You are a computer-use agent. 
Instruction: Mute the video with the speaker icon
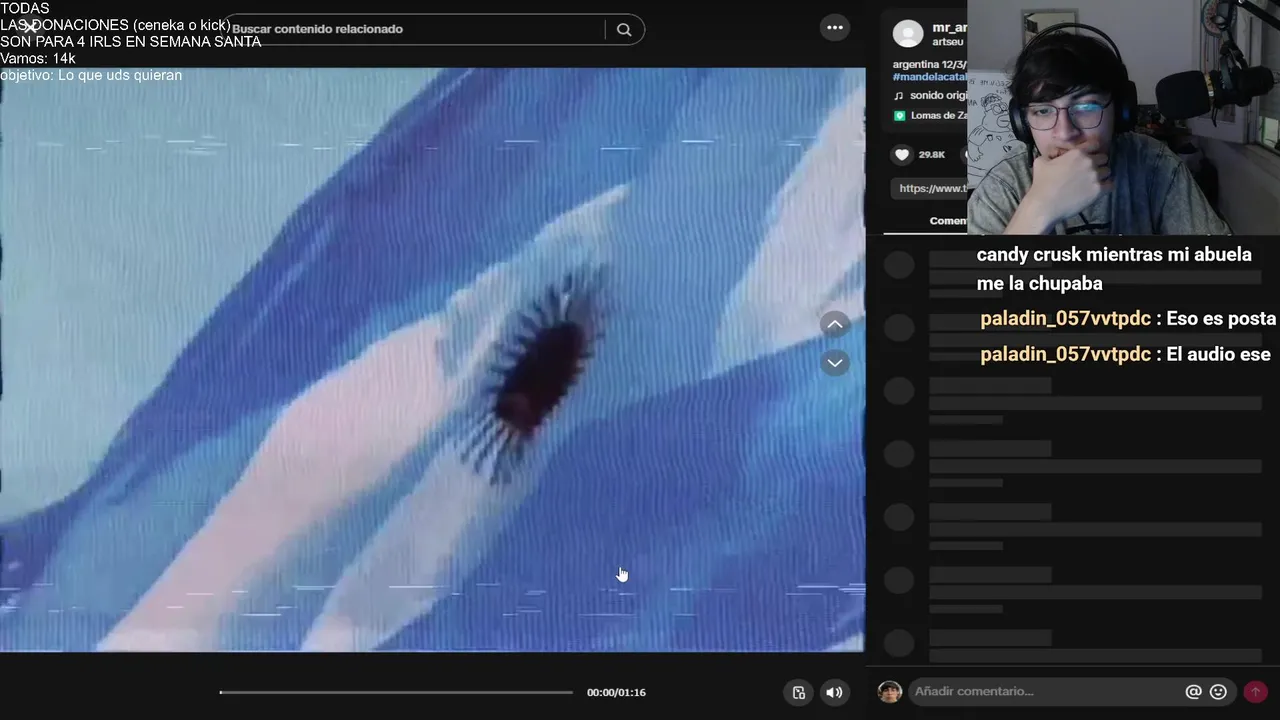coord(834,692)
